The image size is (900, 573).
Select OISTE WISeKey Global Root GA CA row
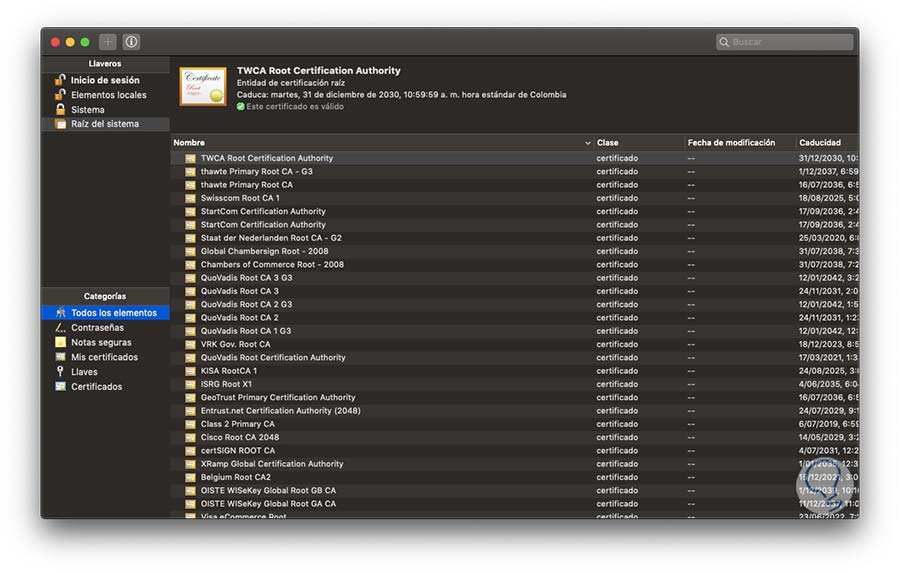coord(515,504)
